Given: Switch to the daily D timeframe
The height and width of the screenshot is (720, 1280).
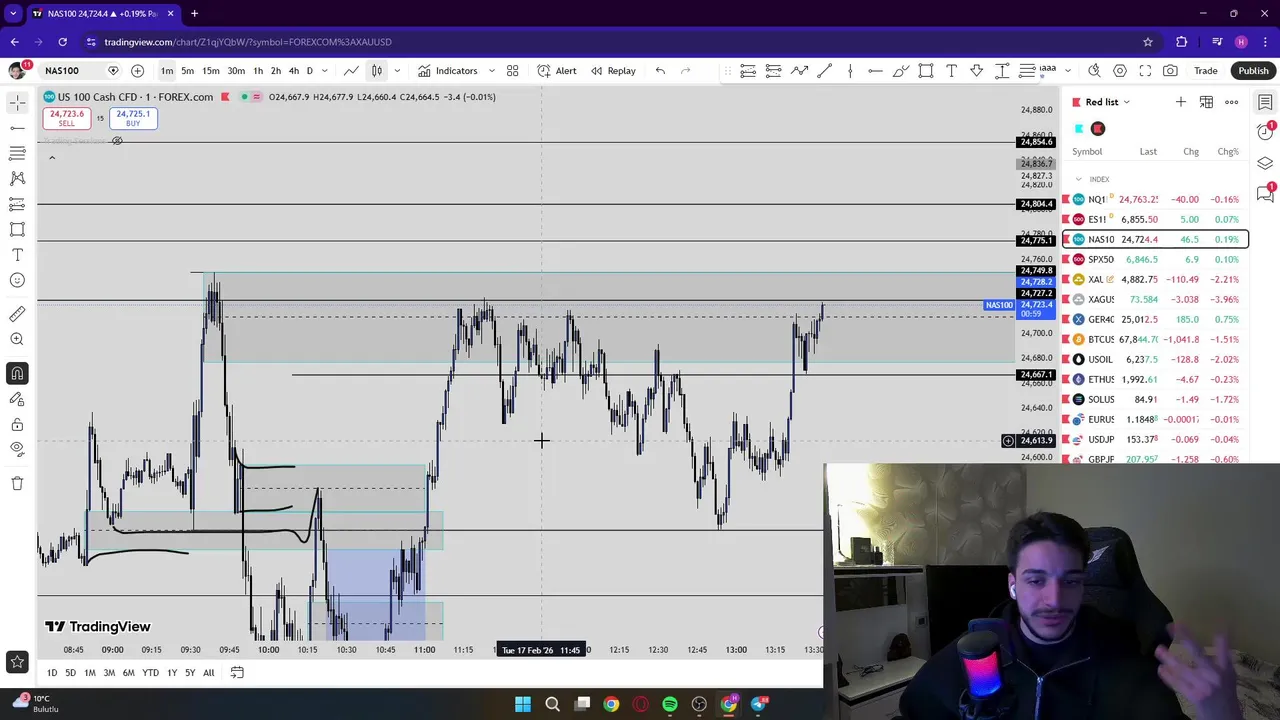Looking at the screenshot, I should [309, 71].
